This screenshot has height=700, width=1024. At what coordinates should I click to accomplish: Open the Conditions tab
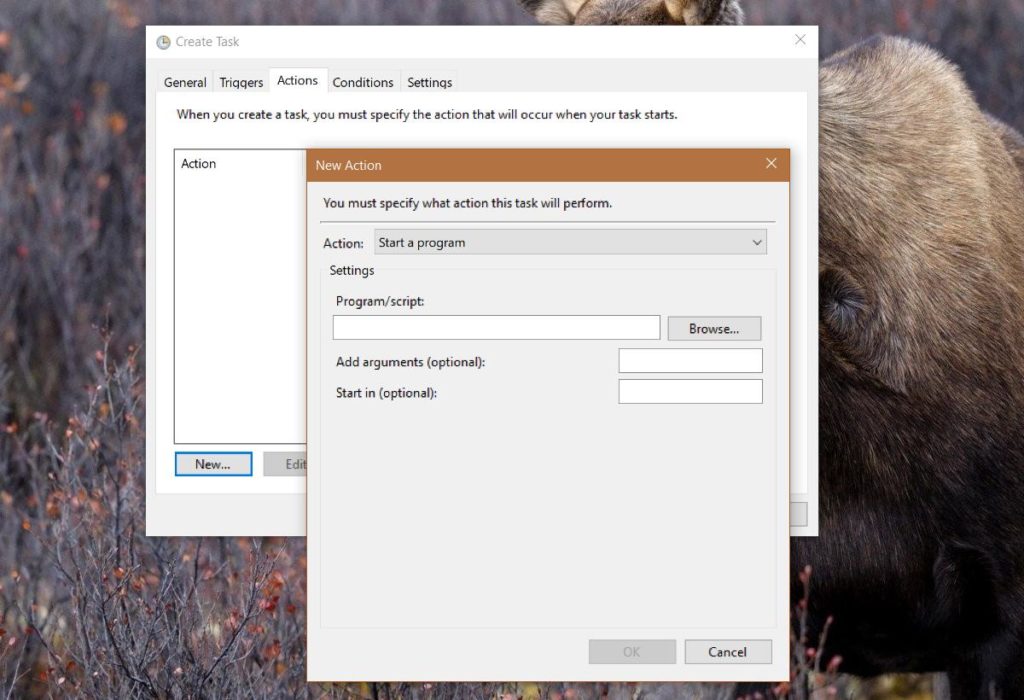coord(363,82)
